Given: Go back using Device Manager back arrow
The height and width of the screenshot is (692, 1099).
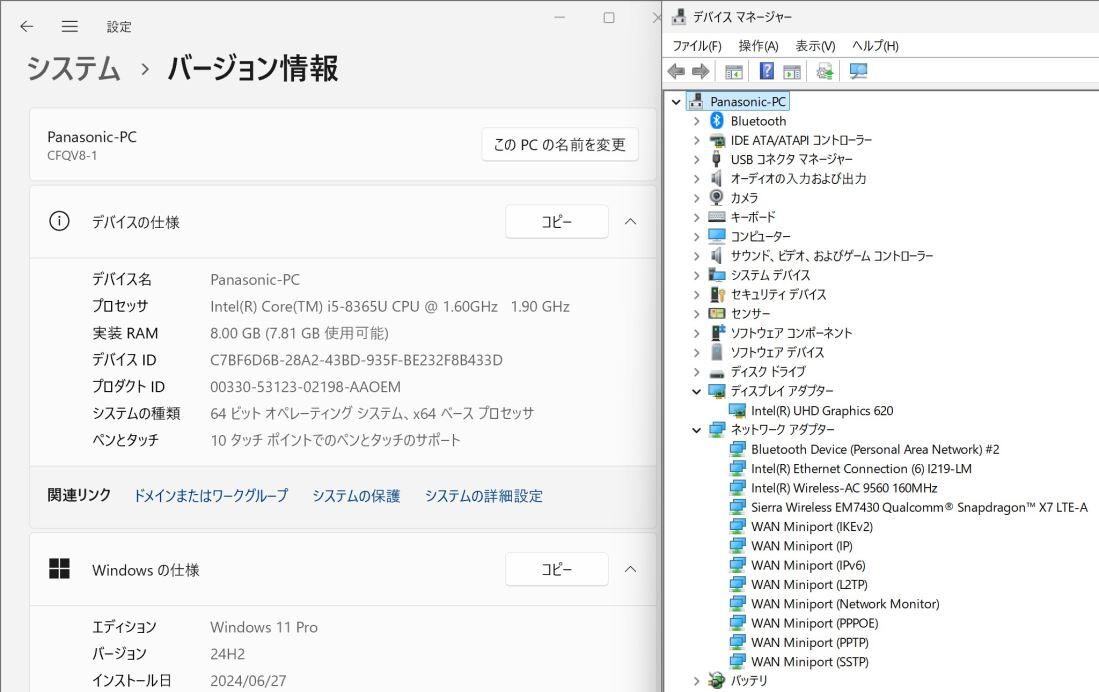Looking at the screenshot, I should (x=677, y=70).
